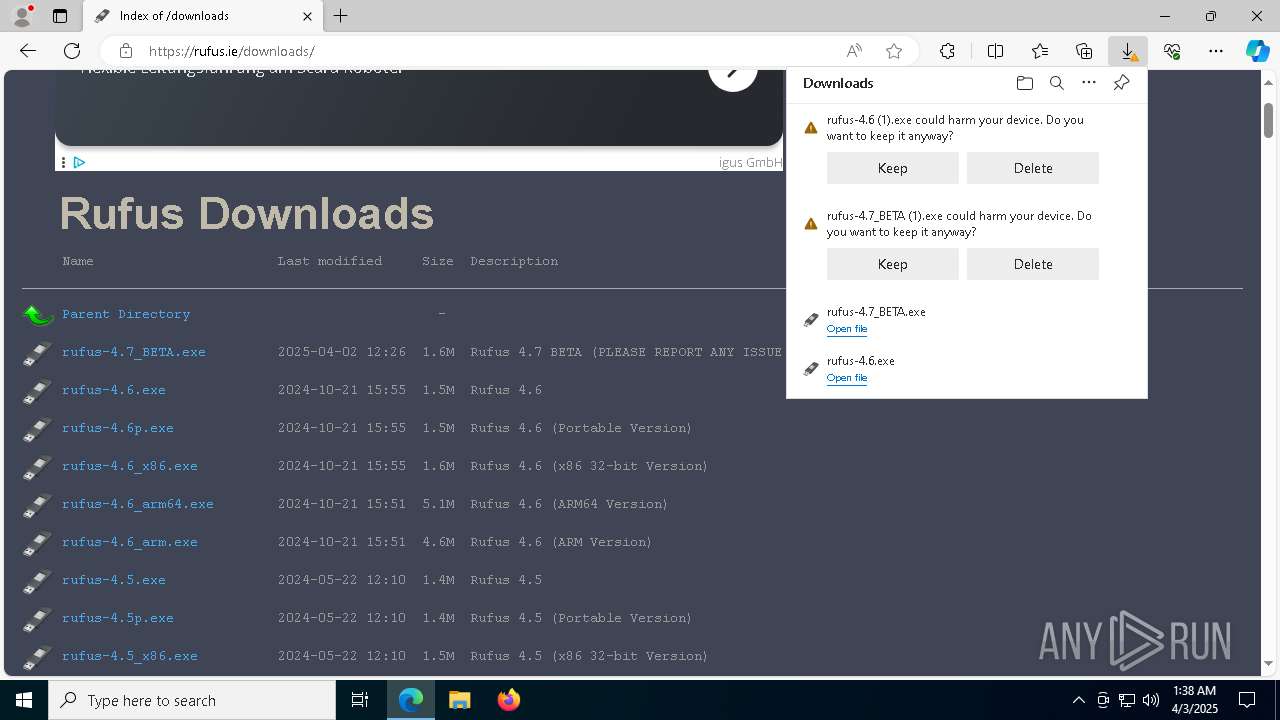Viewport: 1280px width, 720px height.
Task: Open Extensions puzzle icon
Action: tap(947, 51)
